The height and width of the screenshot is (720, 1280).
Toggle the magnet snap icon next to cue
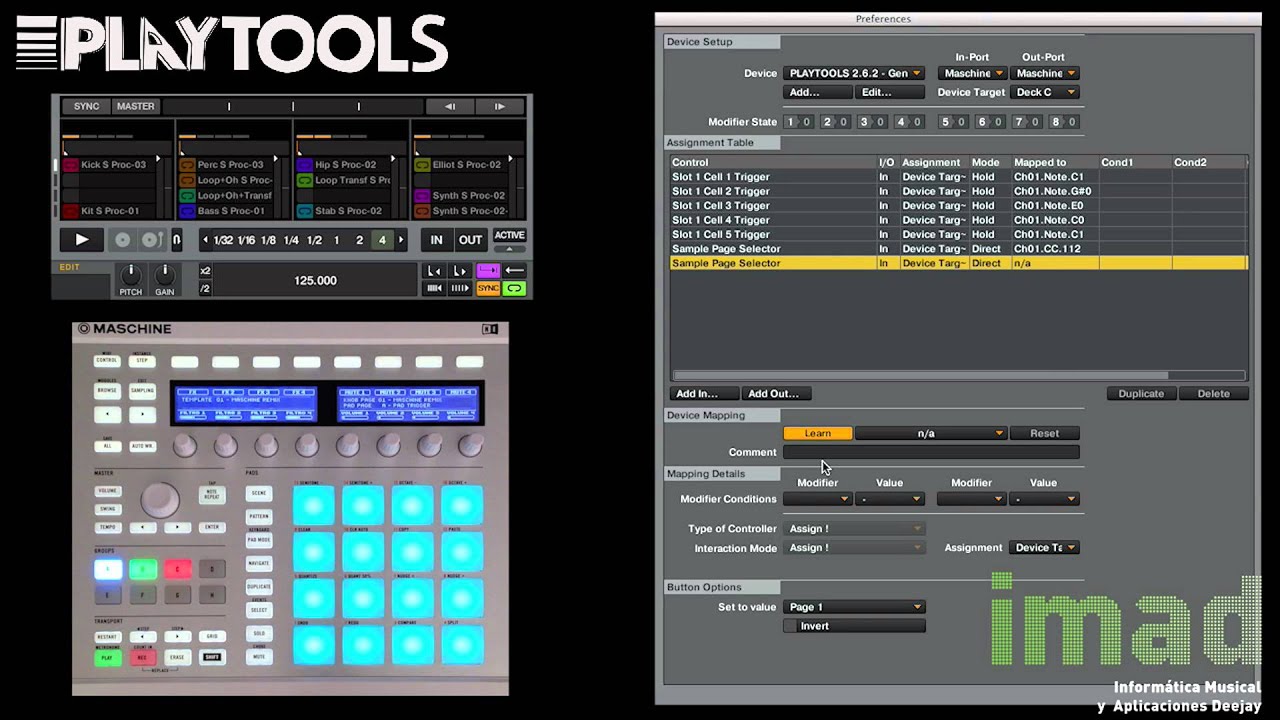pos(176,240)
